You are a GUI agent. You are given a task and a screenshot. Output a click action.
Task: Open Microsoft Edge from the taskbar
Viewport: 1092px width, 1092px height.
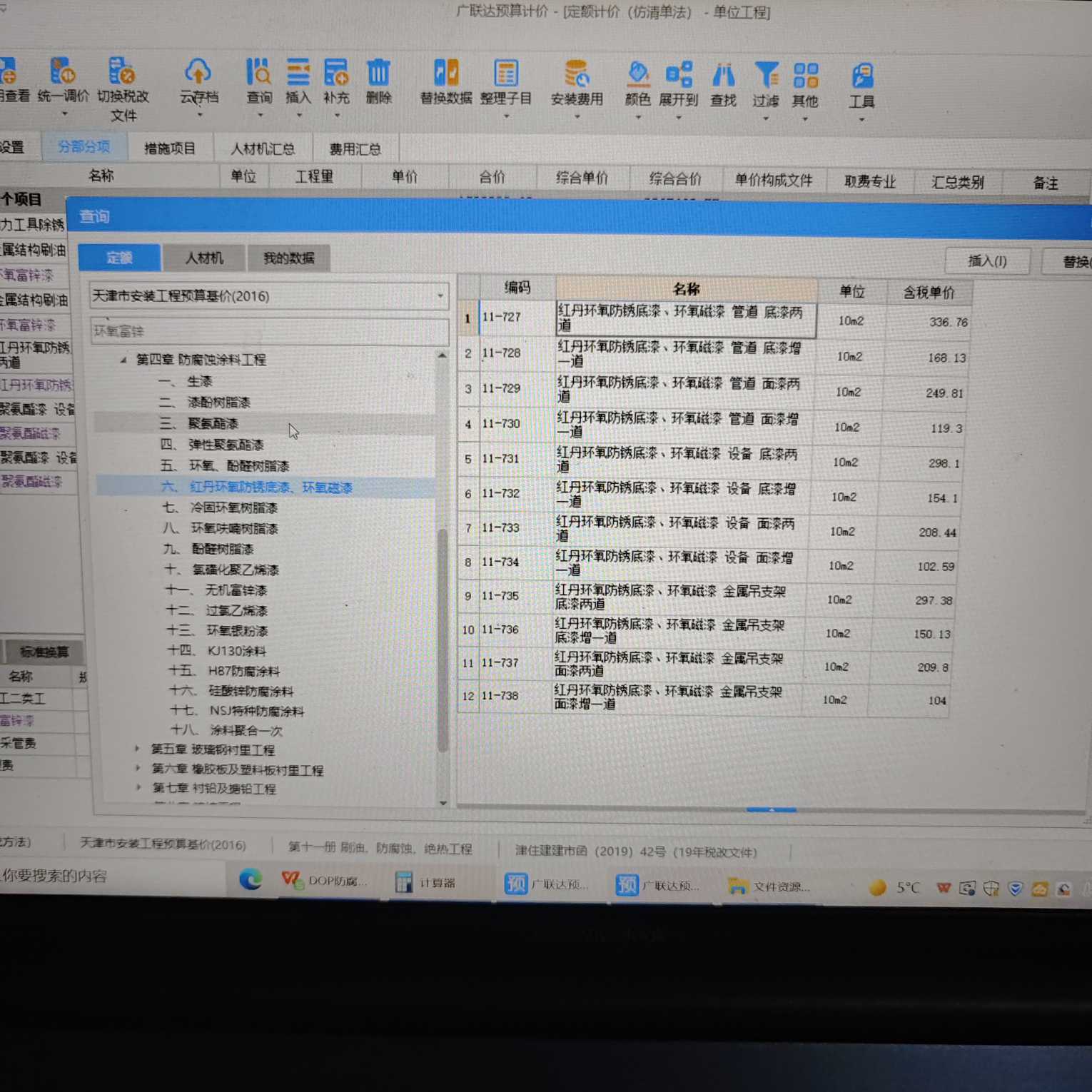251,879
